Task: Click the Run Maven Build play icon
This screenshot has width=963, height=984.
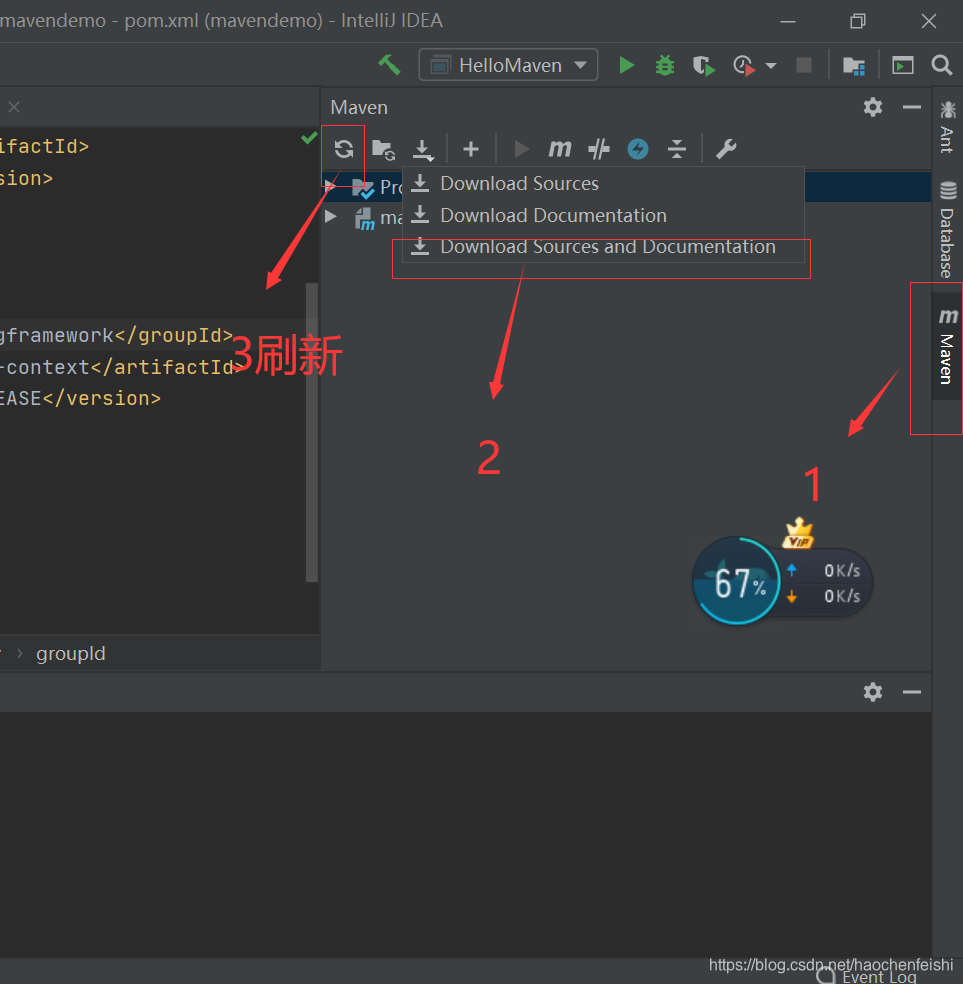Action: tap(521, 149)
